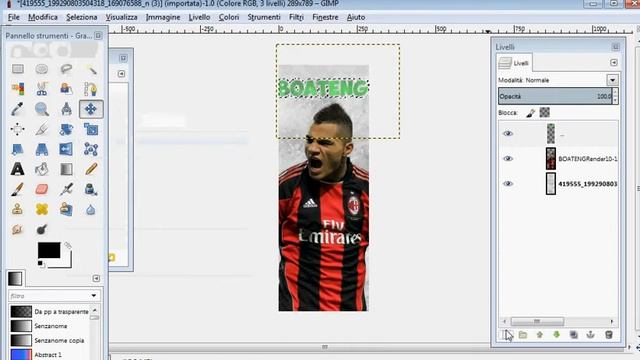Select the Dodge/Burn tool

[42, 229]
